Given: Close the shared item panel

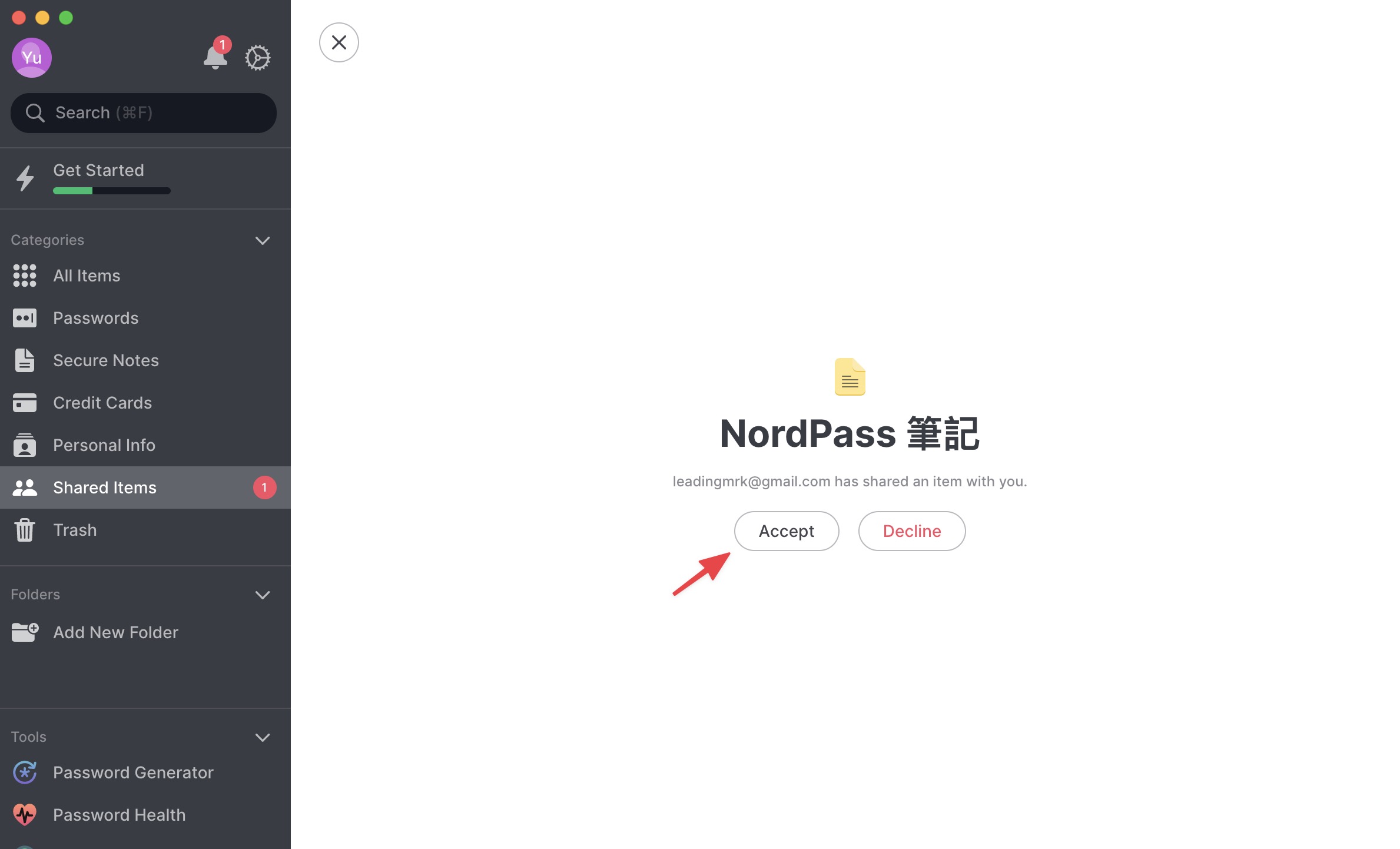Looking at the screenshot, I should [x=339, y=42].
